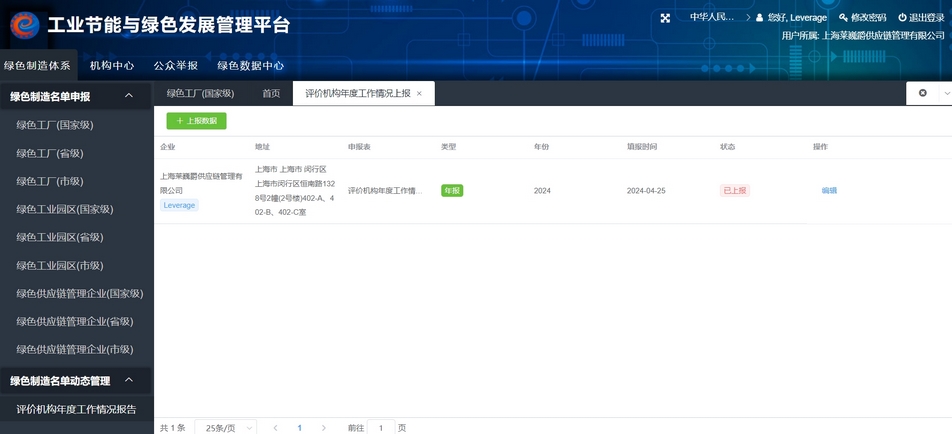Go to next page arrow
The height and width of the screenshot is (434, 952).
324,428
